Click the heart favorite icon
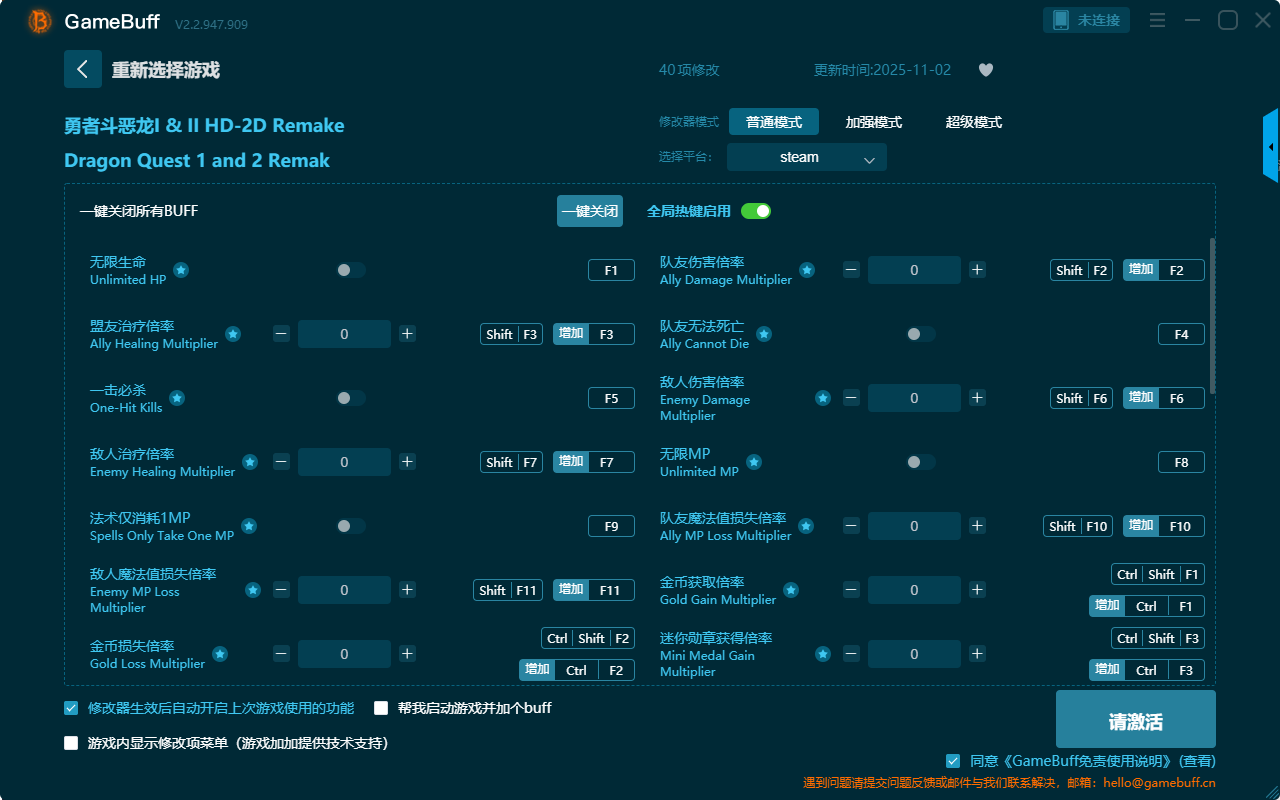The image size is (1280, 800). (985, 70)
